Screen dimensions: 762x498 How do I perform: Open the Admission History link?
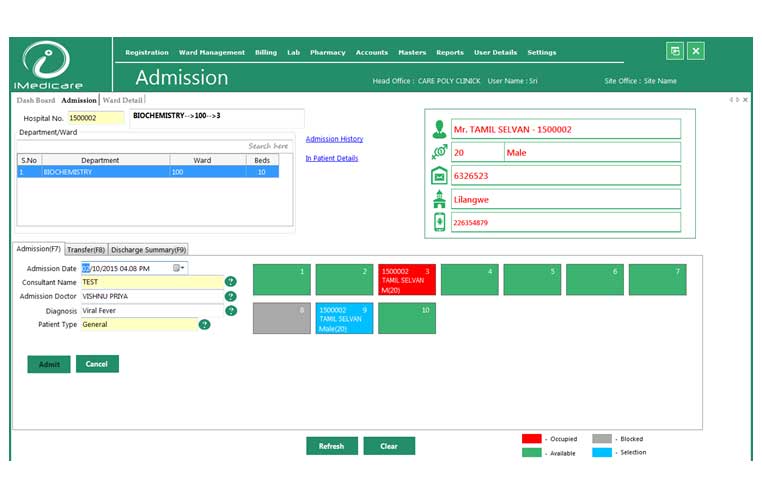[334, 139]
